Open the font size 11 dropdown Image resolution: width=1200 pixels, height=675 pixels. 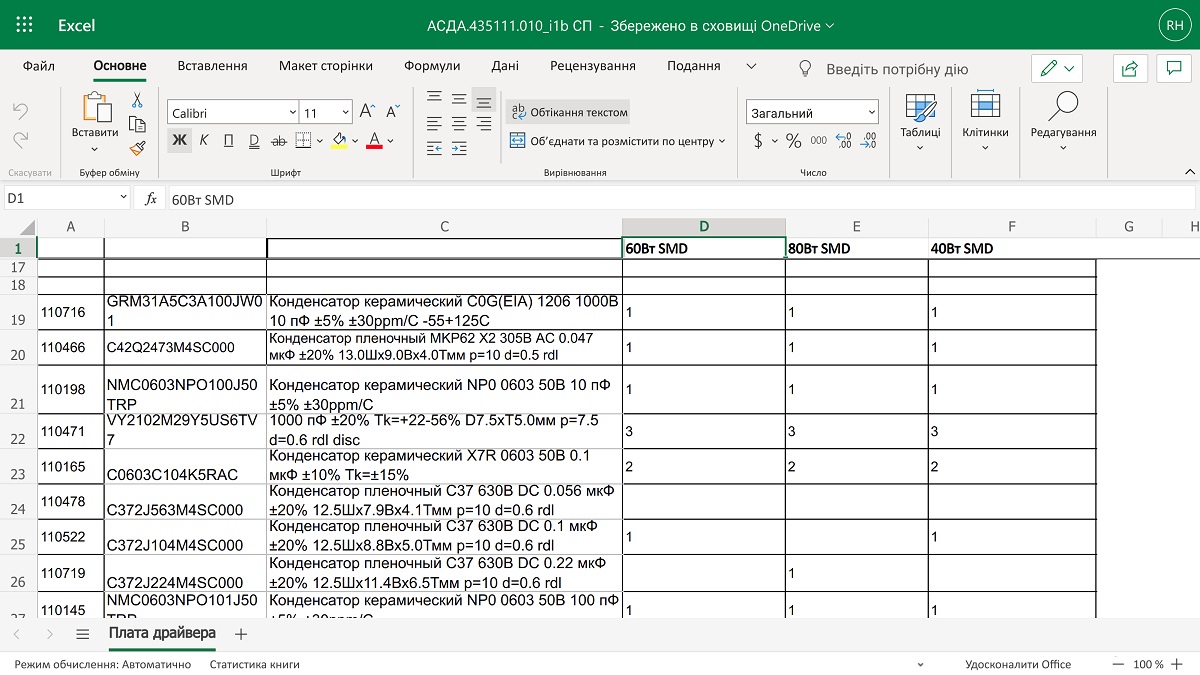[x=346, y=113]
